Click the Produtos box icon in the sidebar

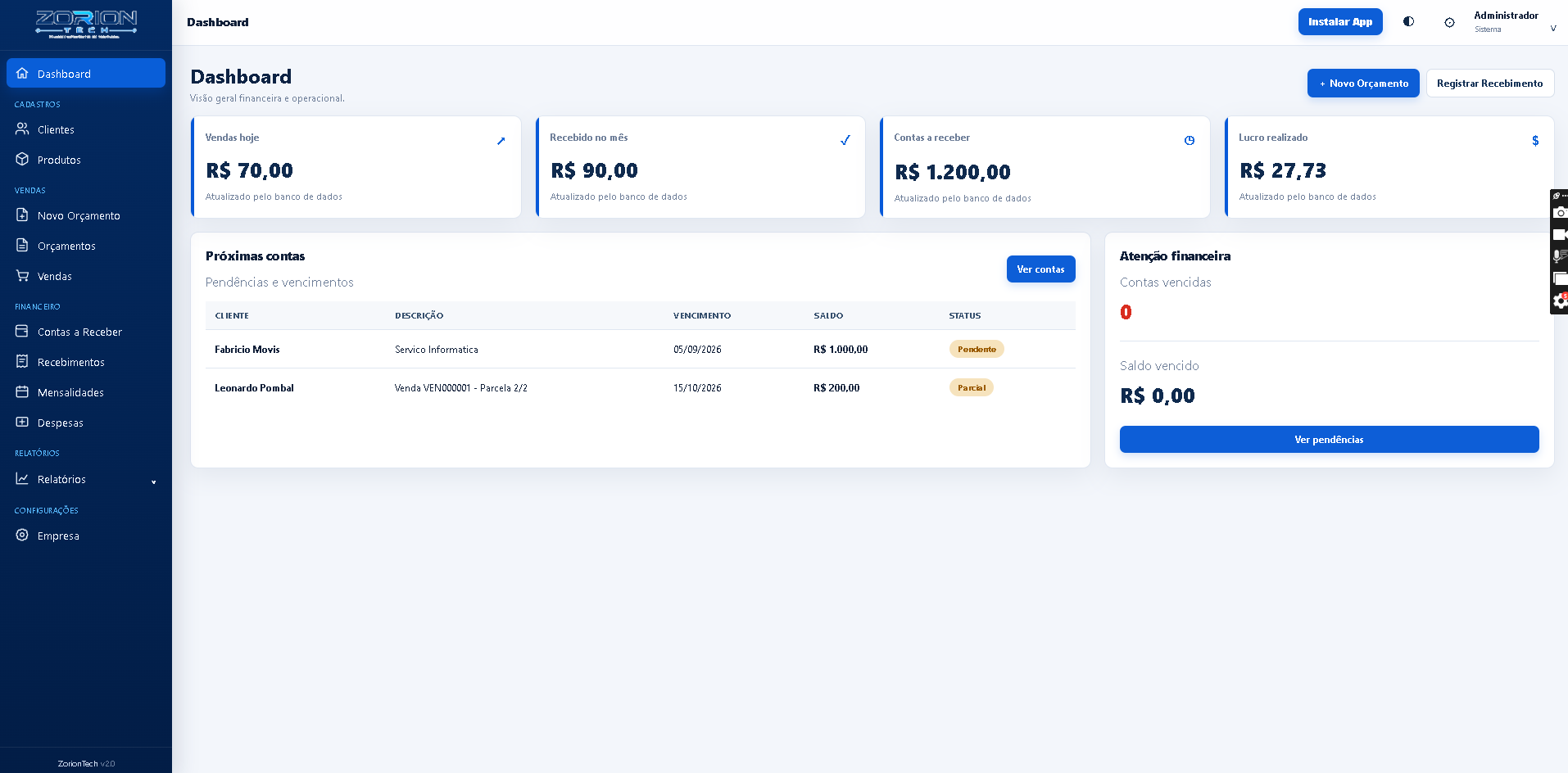22,160
